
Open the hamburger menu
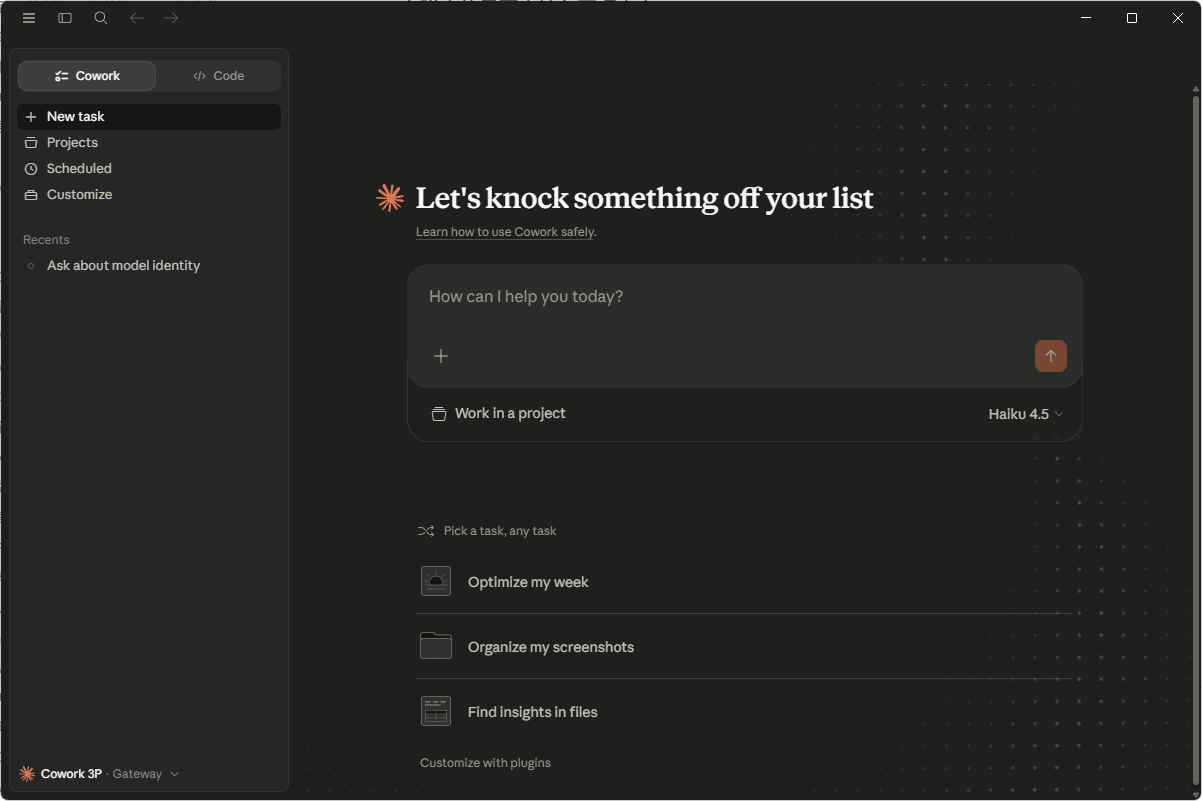[29, 18]
